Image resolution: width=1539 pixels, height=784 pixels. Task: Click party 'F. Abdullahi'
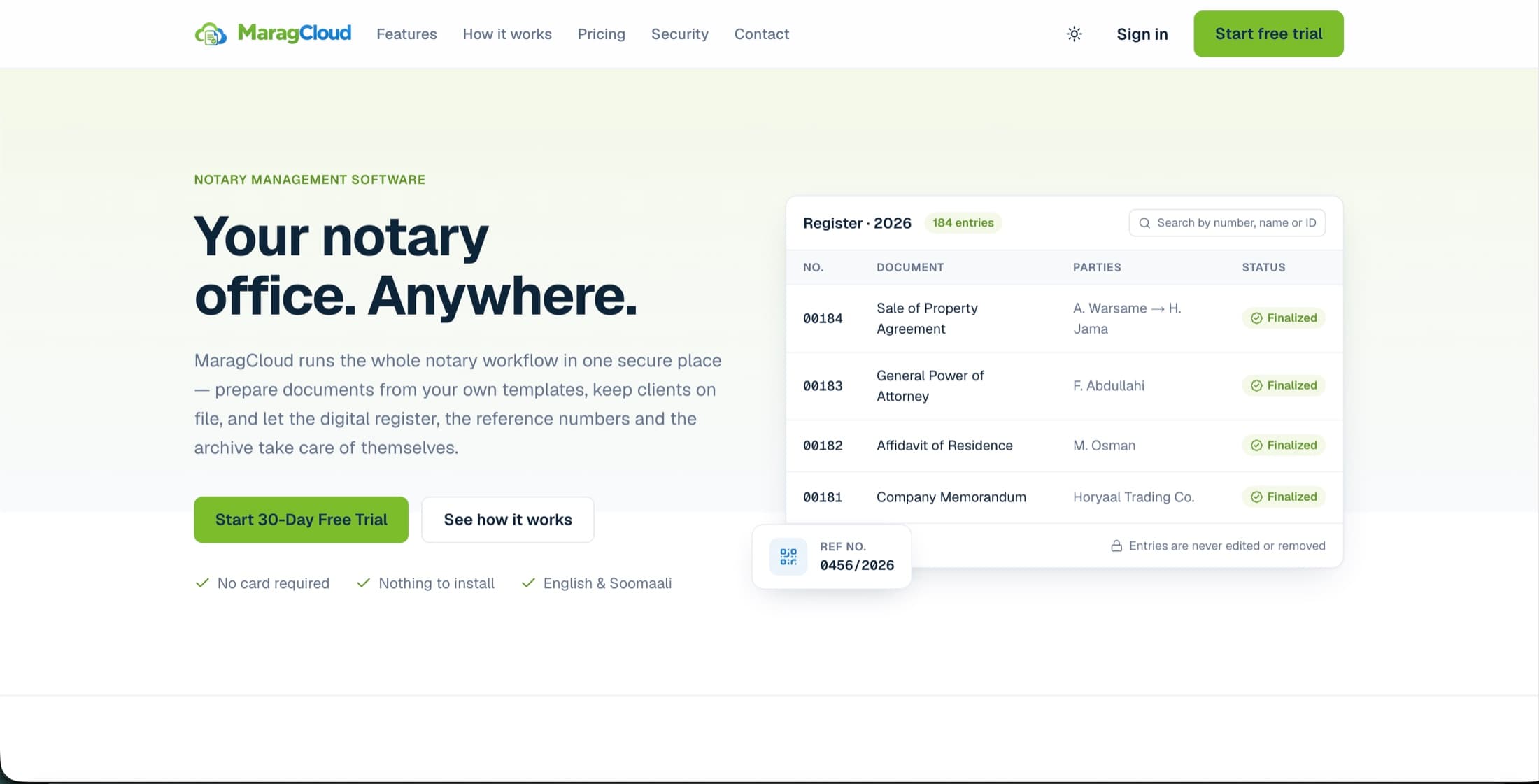pos(1109,385)
